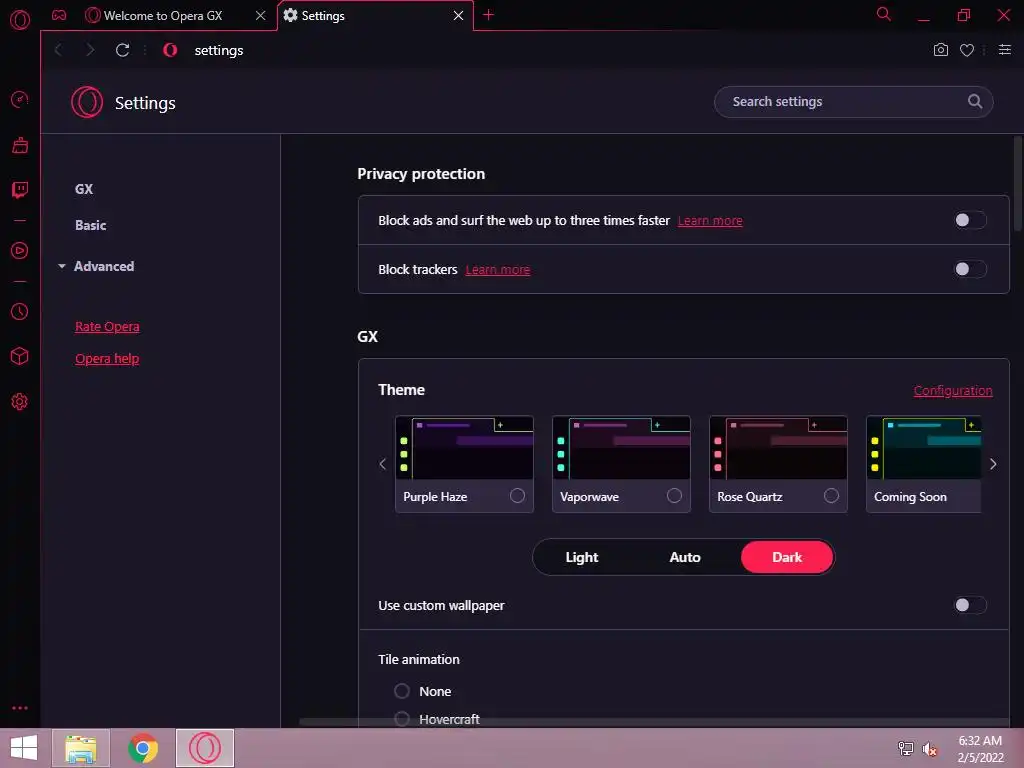The image size is (1024, 768).
Task: Click Opera logo in address bar
Action: tap(170, 50)
